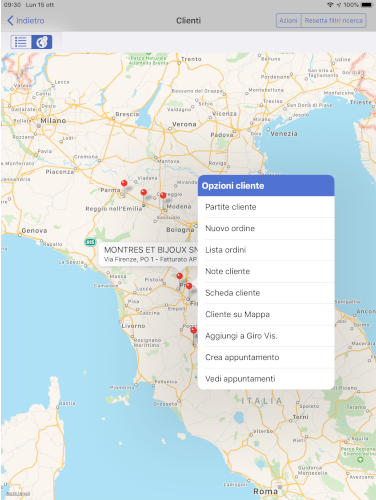The width and height of the screenshot is (376, 500).
Task: Click the Piacenza city label
Action: (x=60, y=172)
